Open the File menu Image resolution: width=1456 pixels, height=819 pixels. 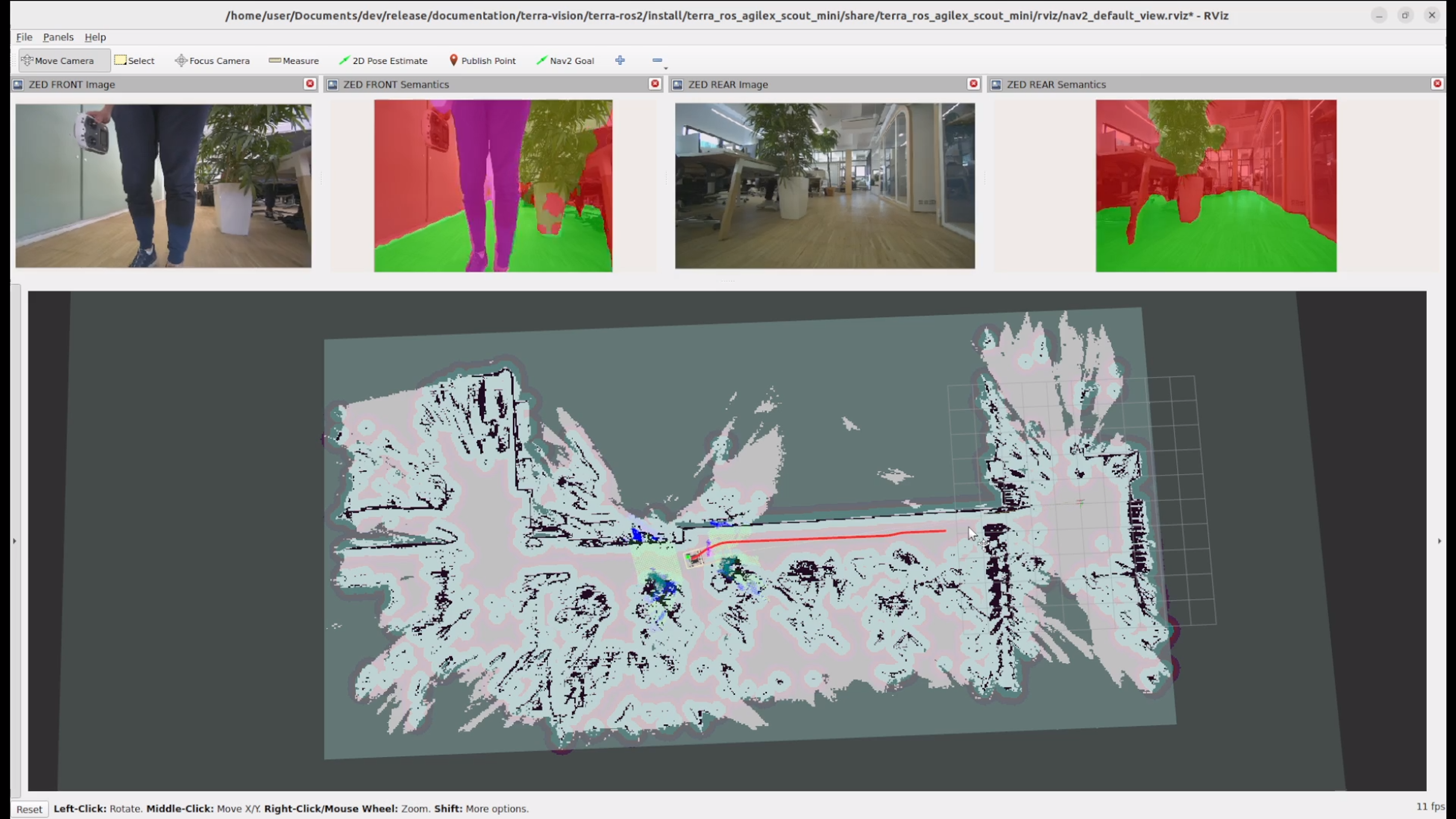[x=24, y=37]
